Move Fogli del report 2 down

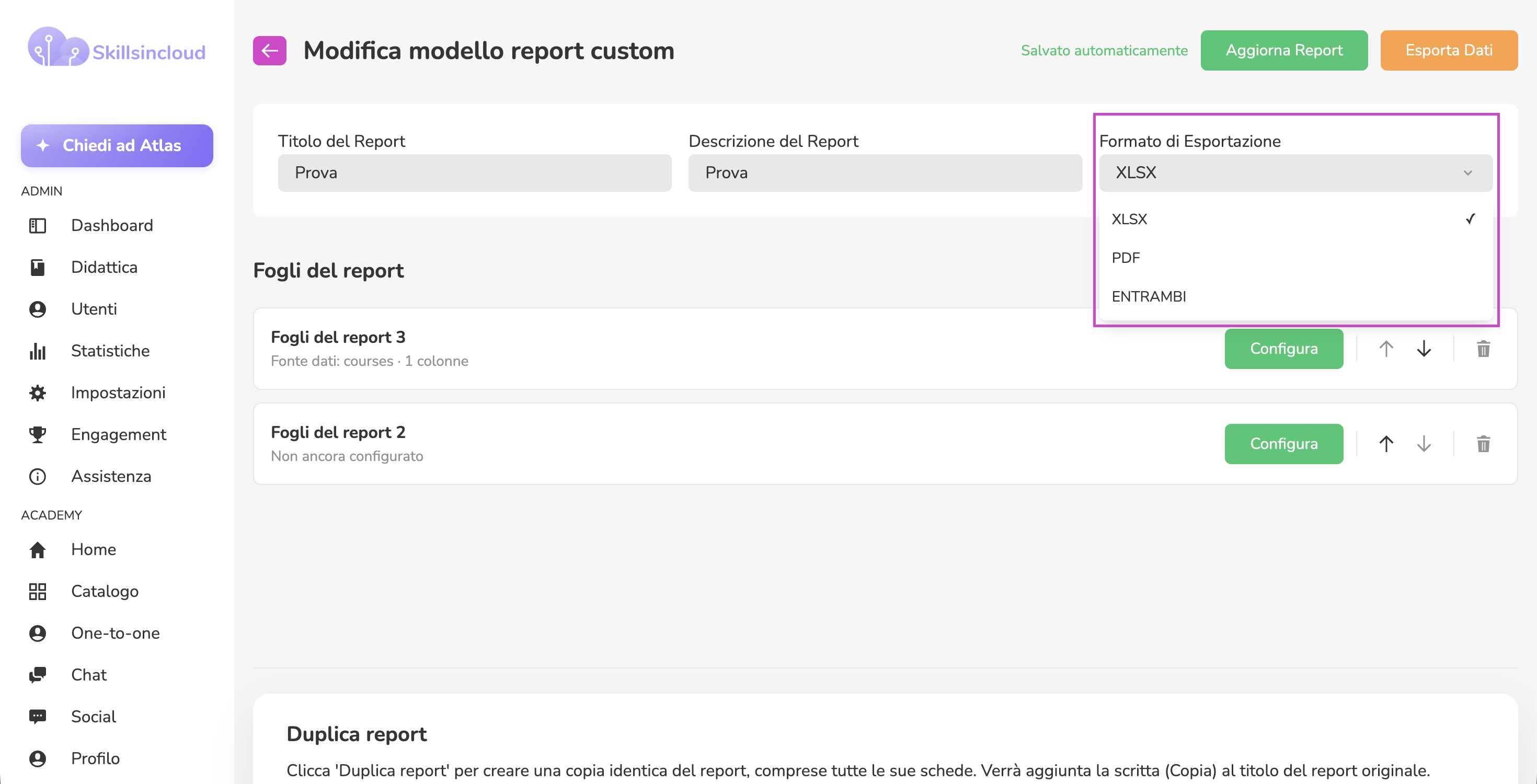click(1424, 444)
